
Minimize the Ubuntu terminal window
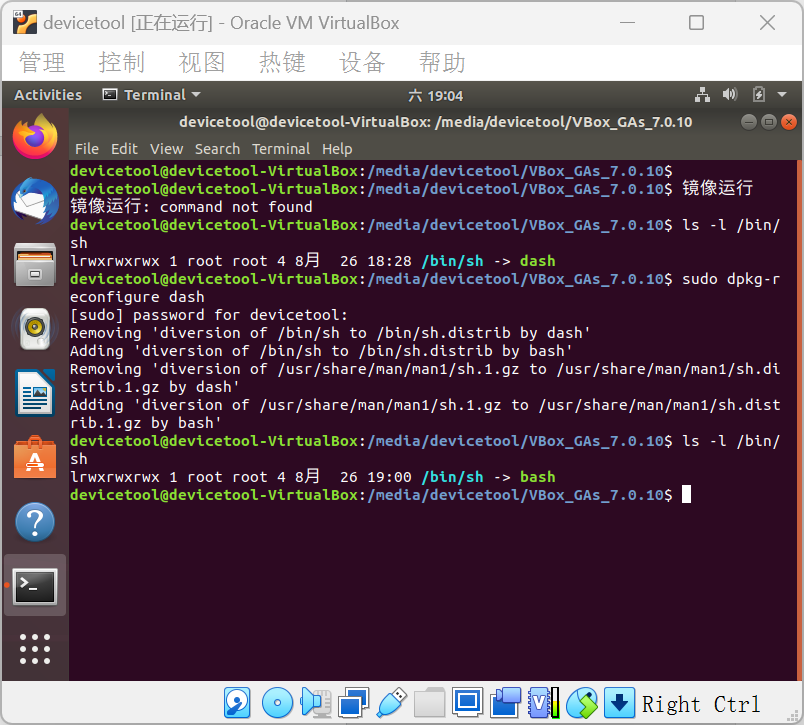(749, 122)
